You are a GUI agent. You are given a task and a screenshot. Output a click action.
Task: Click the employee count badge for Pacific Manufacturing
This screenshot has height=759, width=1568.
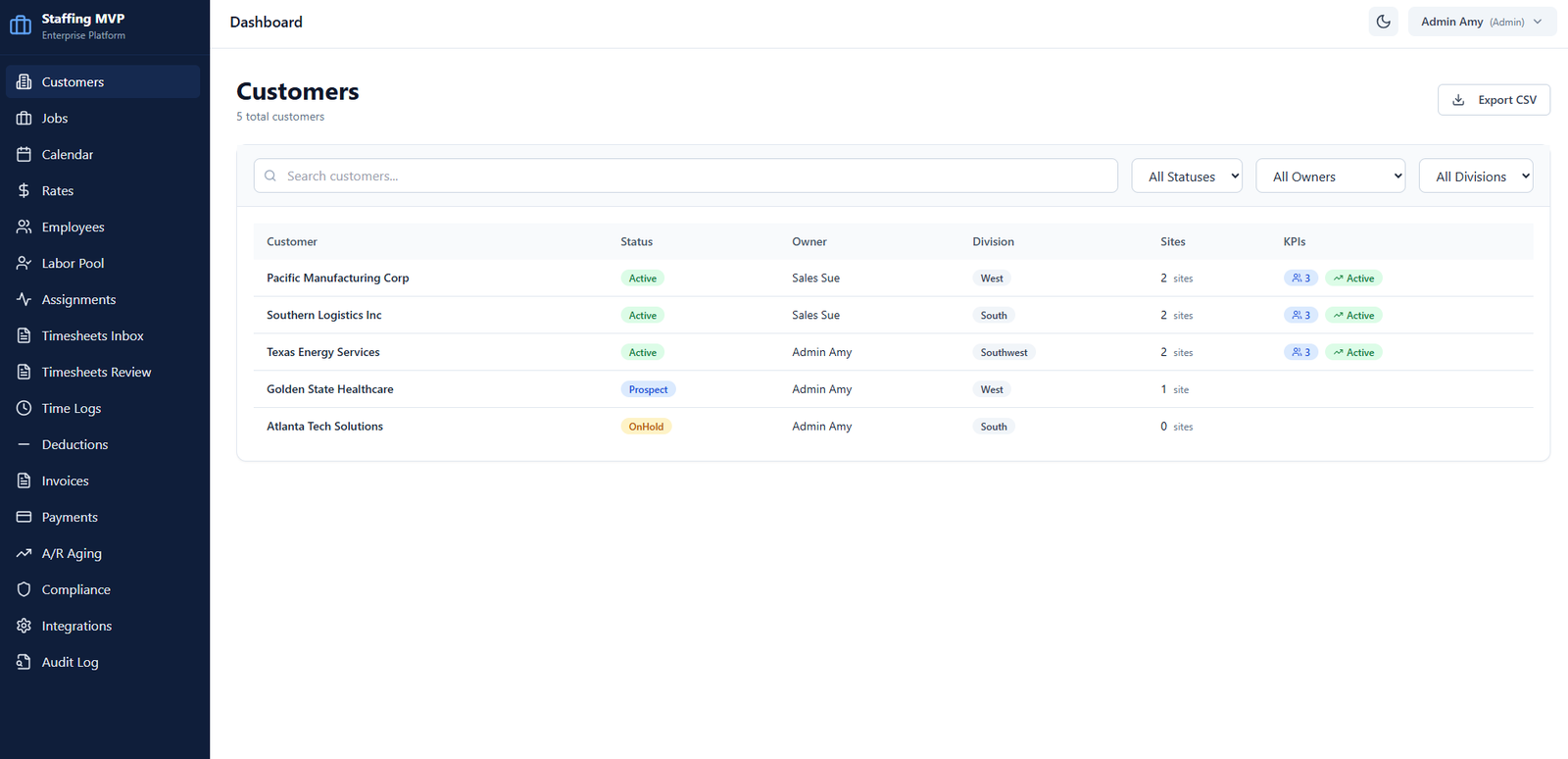tap(1300, 278)
